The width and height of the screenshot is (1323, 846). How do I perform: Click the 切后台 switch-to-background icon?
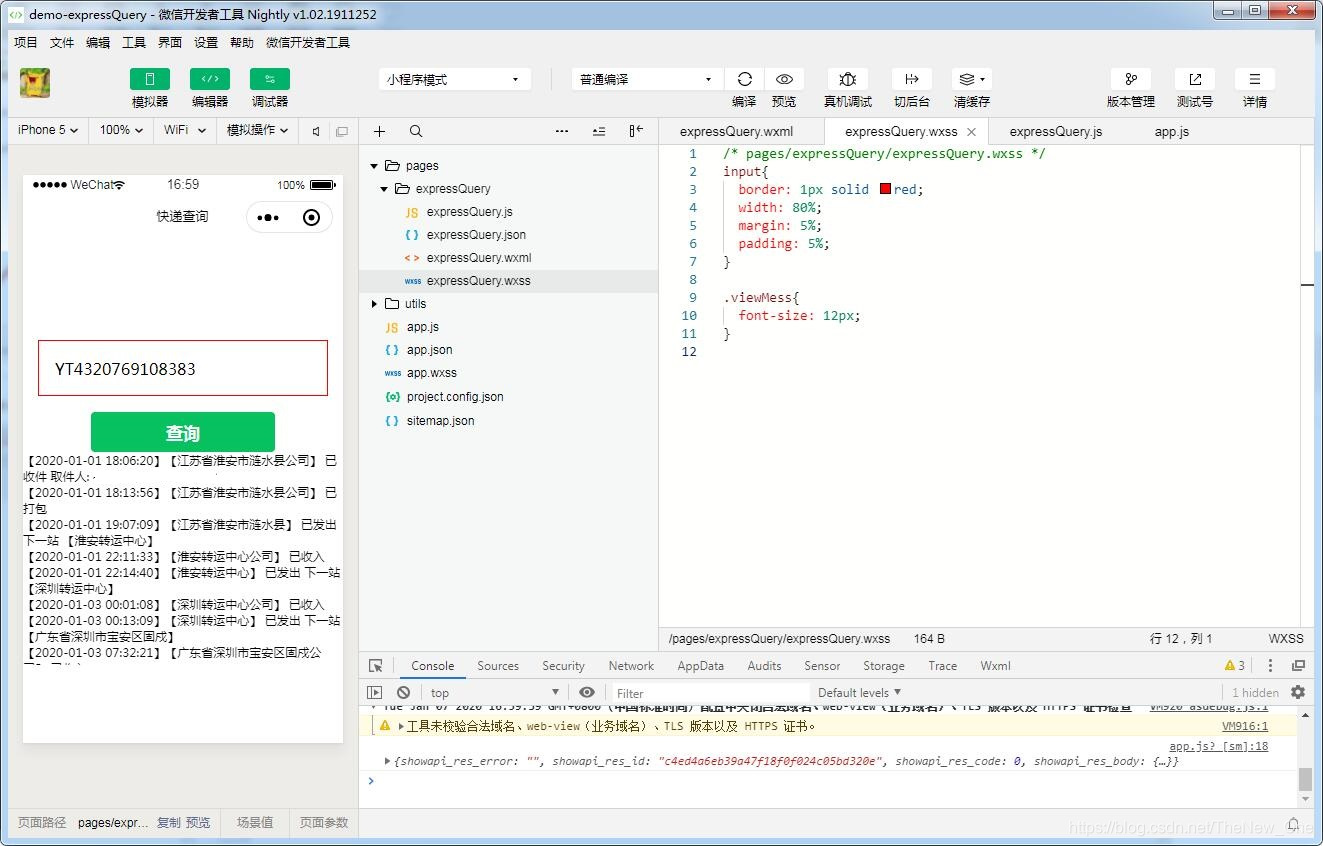point(911,79)
